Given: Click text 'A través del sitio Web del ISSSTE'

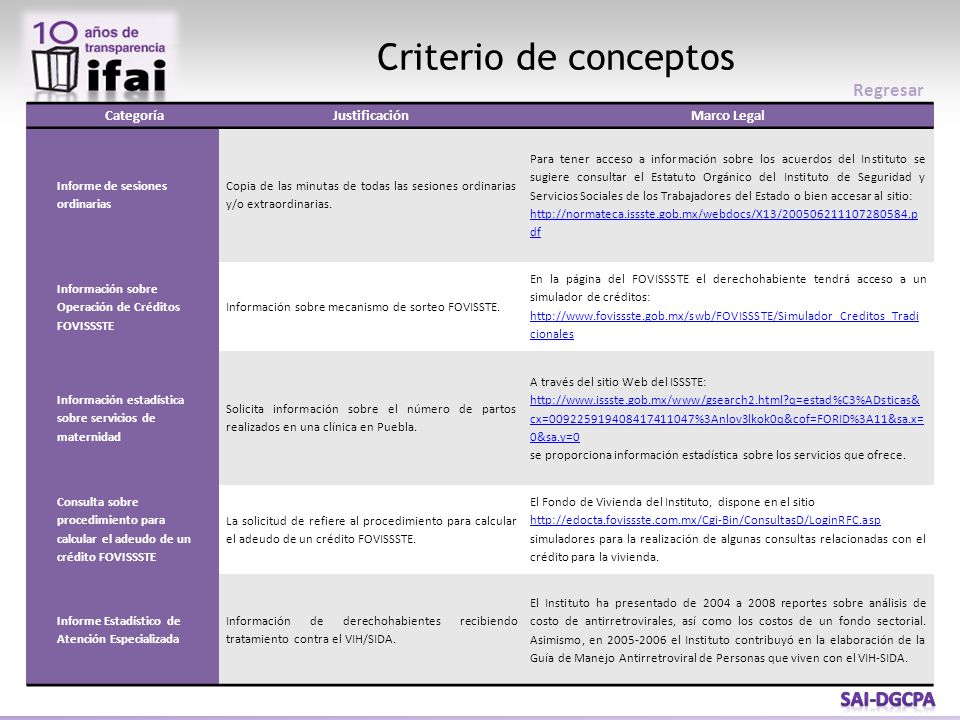Looking at the screenshot, I should click(x=618, y=381).
